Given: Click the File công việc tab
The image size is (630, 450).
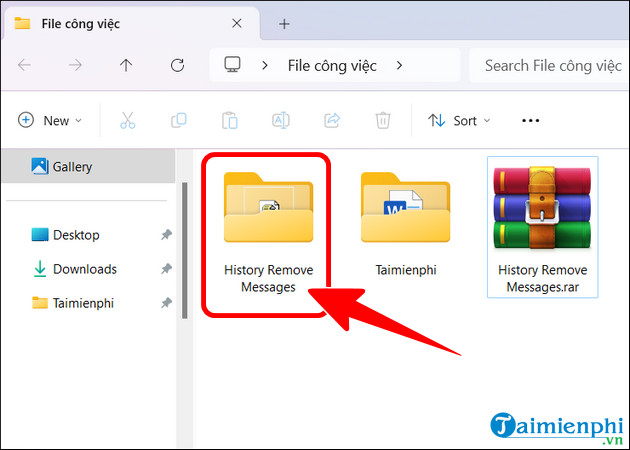Looking at the screenshot, I should 131,23.
